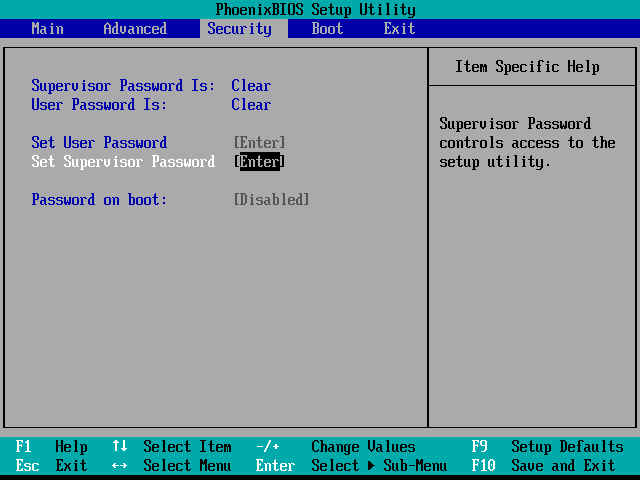Image resolution: width=640 pixels, height=480 pixels.
Task: Go to the Boot tab
Action: (x=327, y=29)
